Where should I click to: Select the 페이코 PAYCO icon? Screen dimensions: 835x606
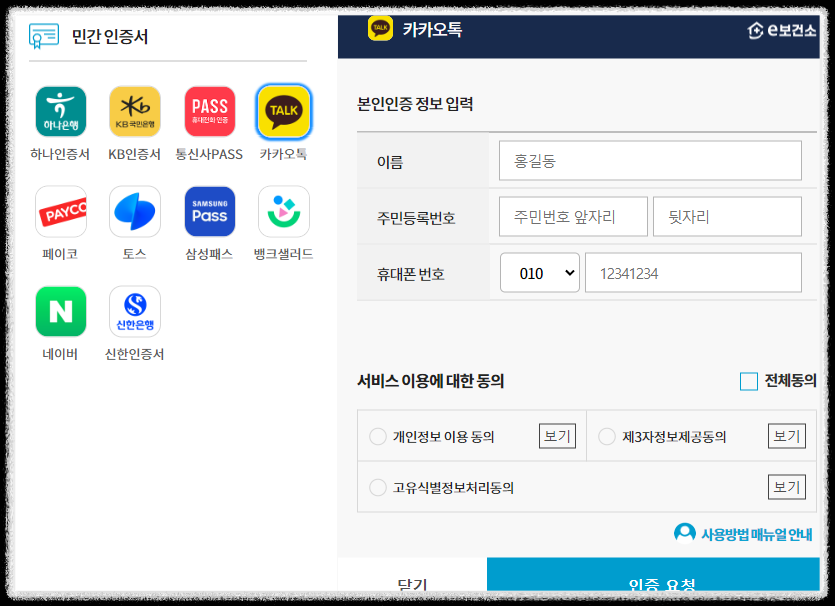pyautogui.click(x=61, y=211)
